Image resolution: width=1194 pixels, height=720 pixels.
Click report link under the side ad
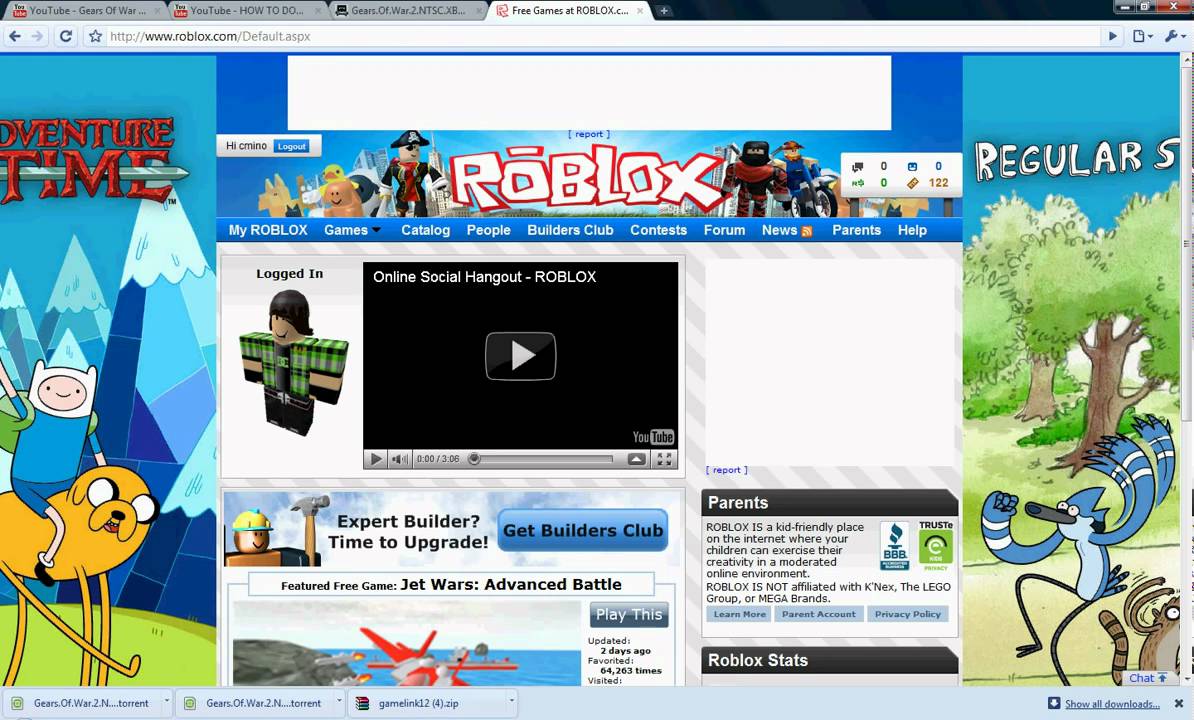[726, 470]
